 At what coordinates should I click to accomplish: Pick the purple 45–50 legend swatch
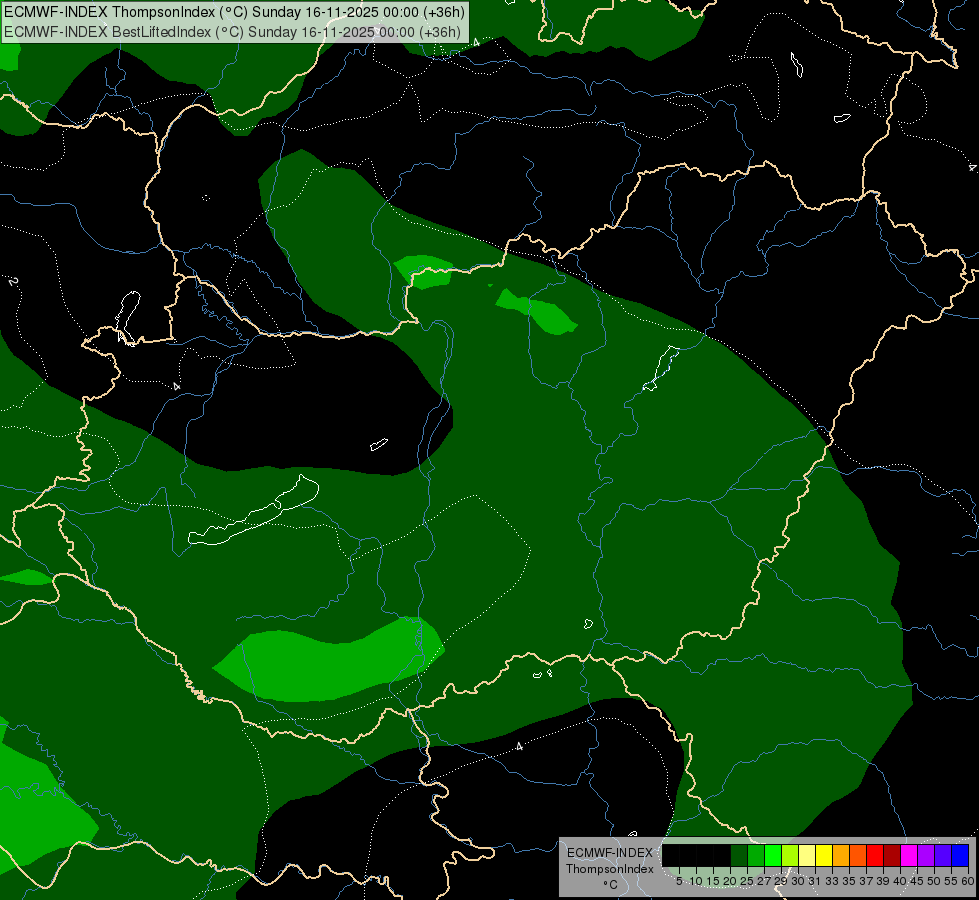pyautogui.click(x=925, y=856)
